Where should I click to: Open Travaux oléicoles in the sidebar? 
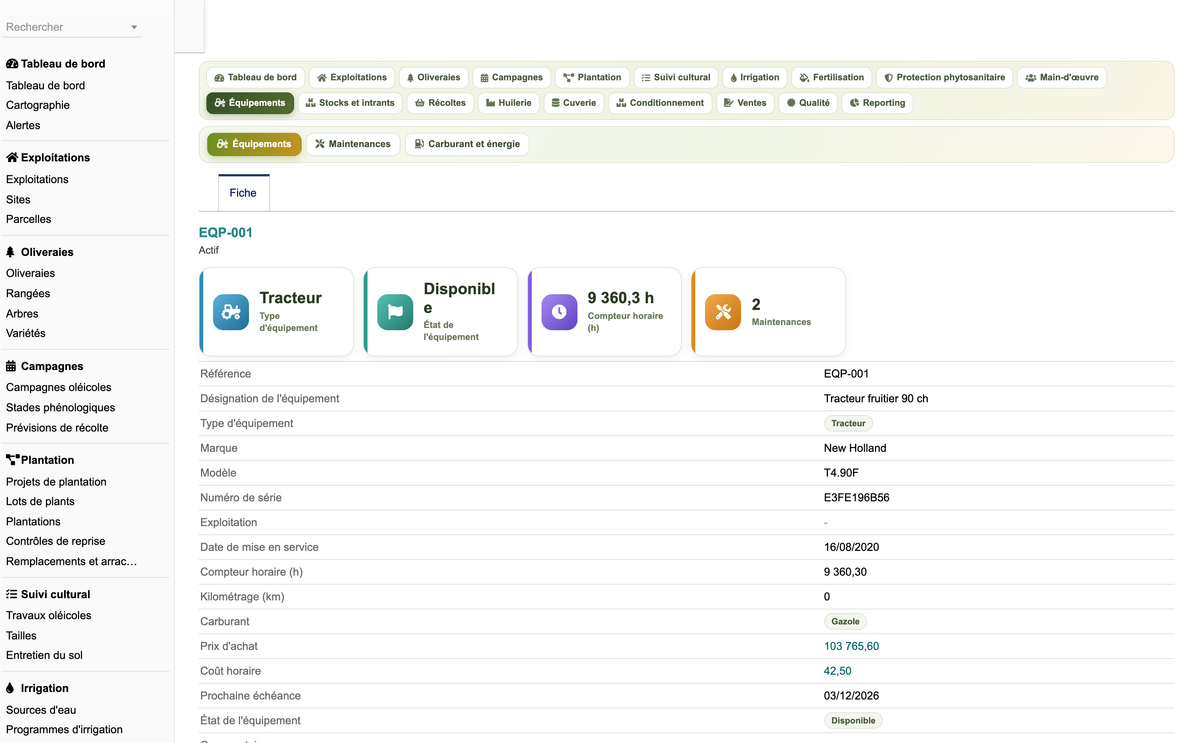[x=48, y=615]
